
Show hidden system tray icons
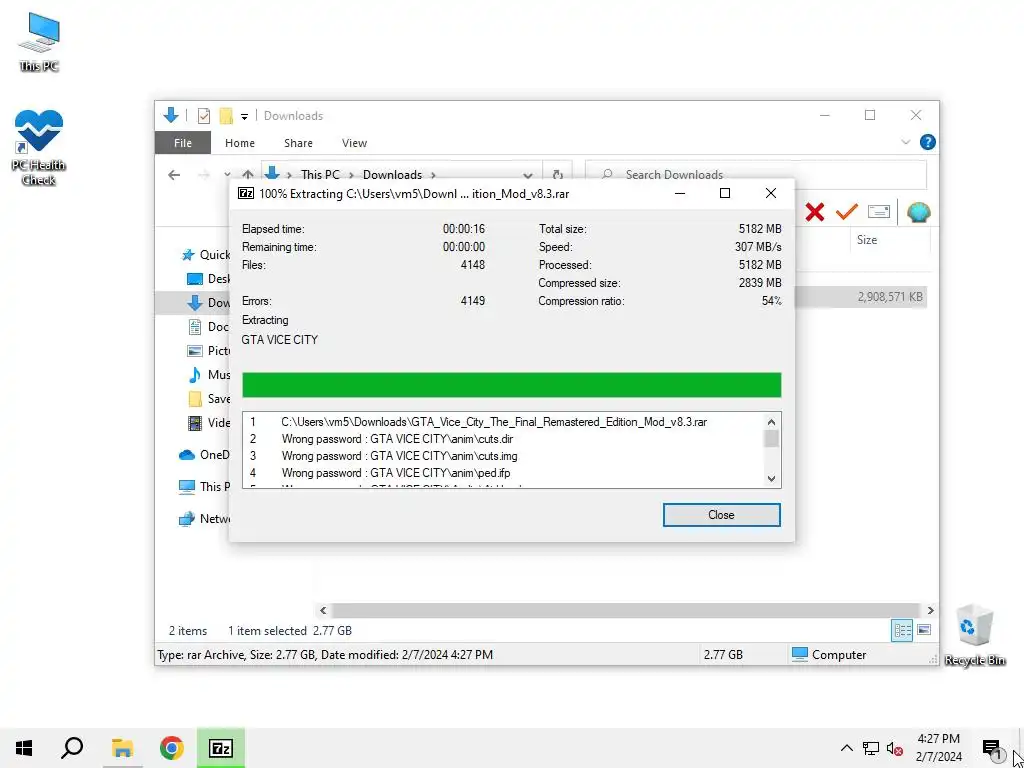pyautogui.click(x=846, y=748)
